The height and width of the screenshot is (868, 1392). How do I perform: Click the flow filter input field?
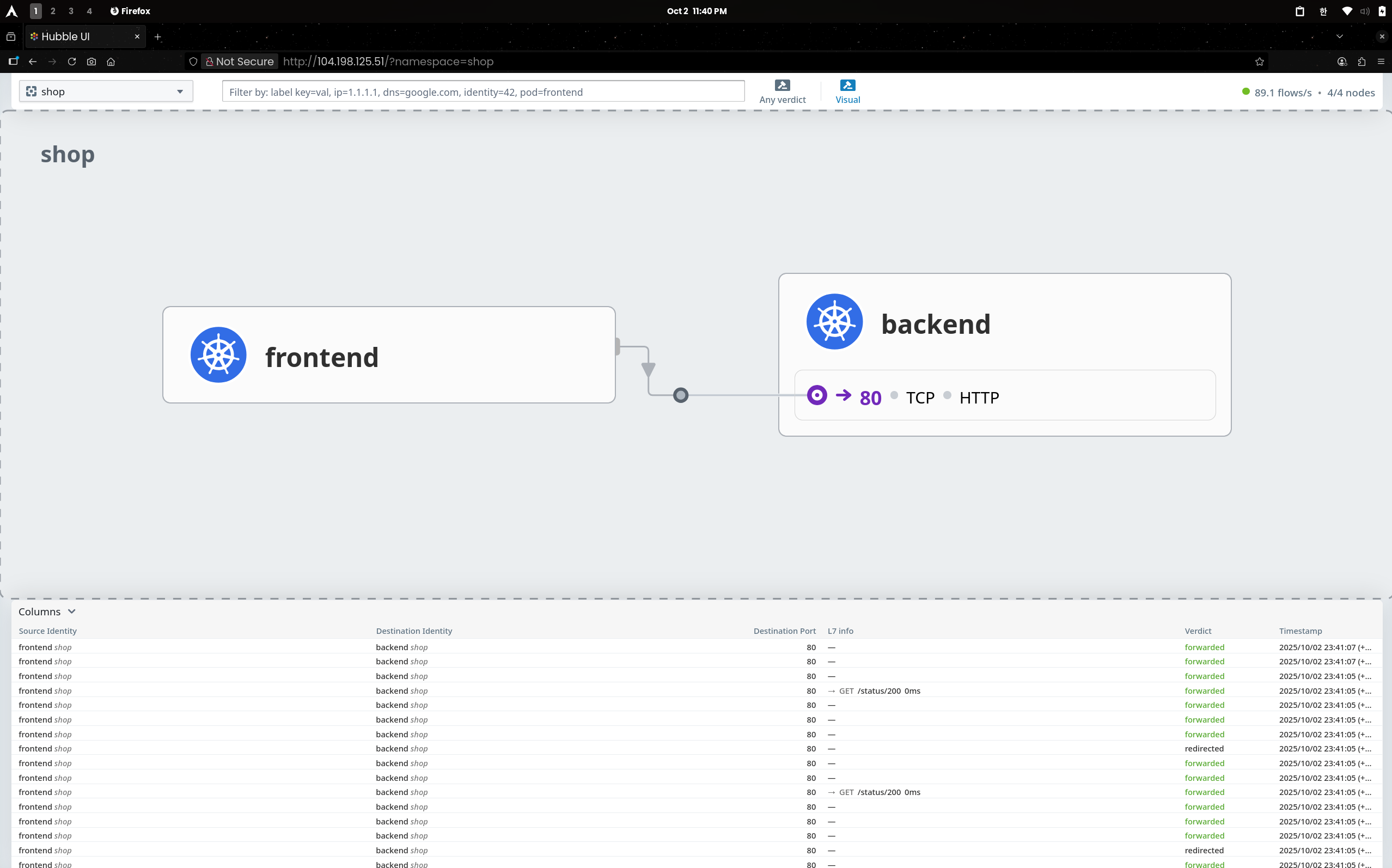[x=483, y=92]
